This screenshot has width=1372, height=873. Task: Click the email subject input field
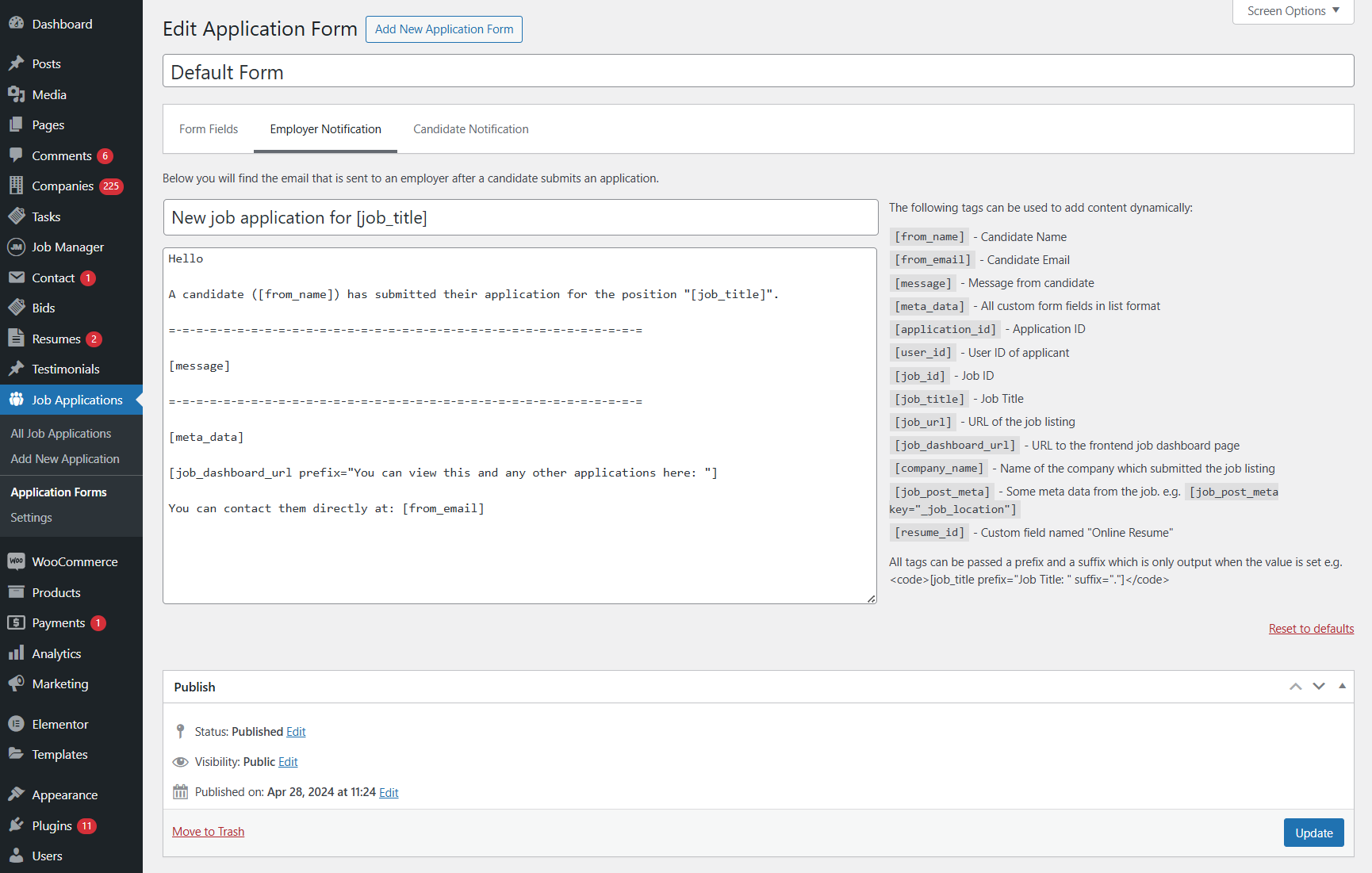[x=520, y=218]
